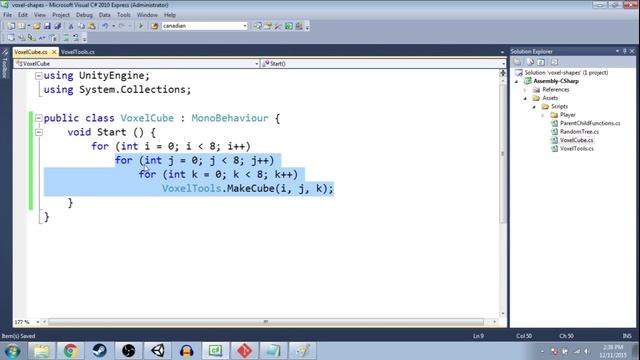Click the system tray clock

tap(613, 351)
